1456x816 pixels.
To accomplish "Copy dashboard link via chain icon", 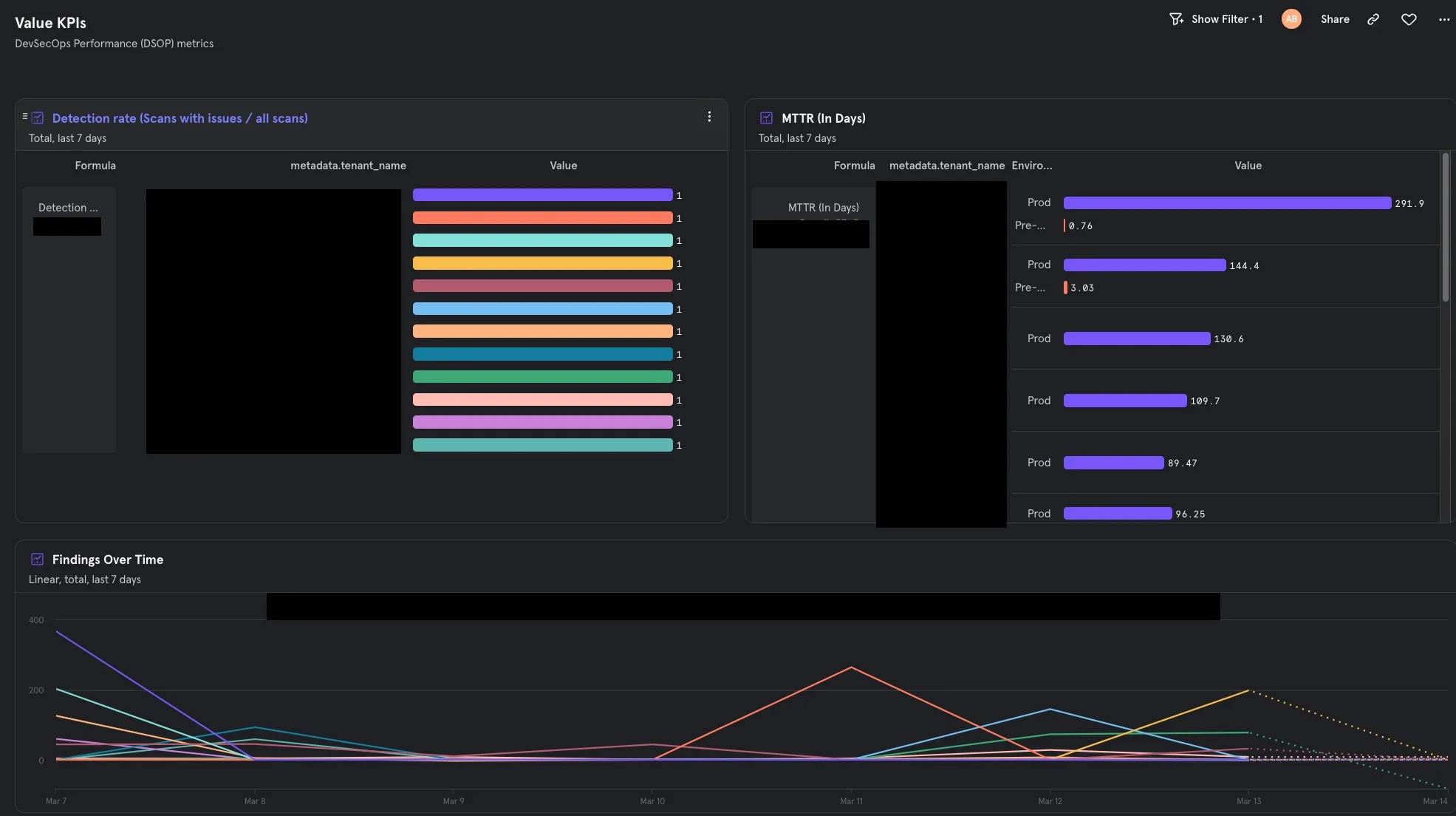I will 1373,19.
